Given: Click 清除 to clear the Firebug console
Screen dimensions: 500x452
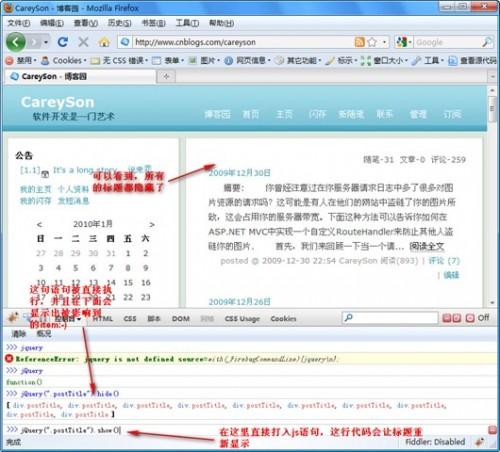Looking at the screenshot, I should pos(19,334).
